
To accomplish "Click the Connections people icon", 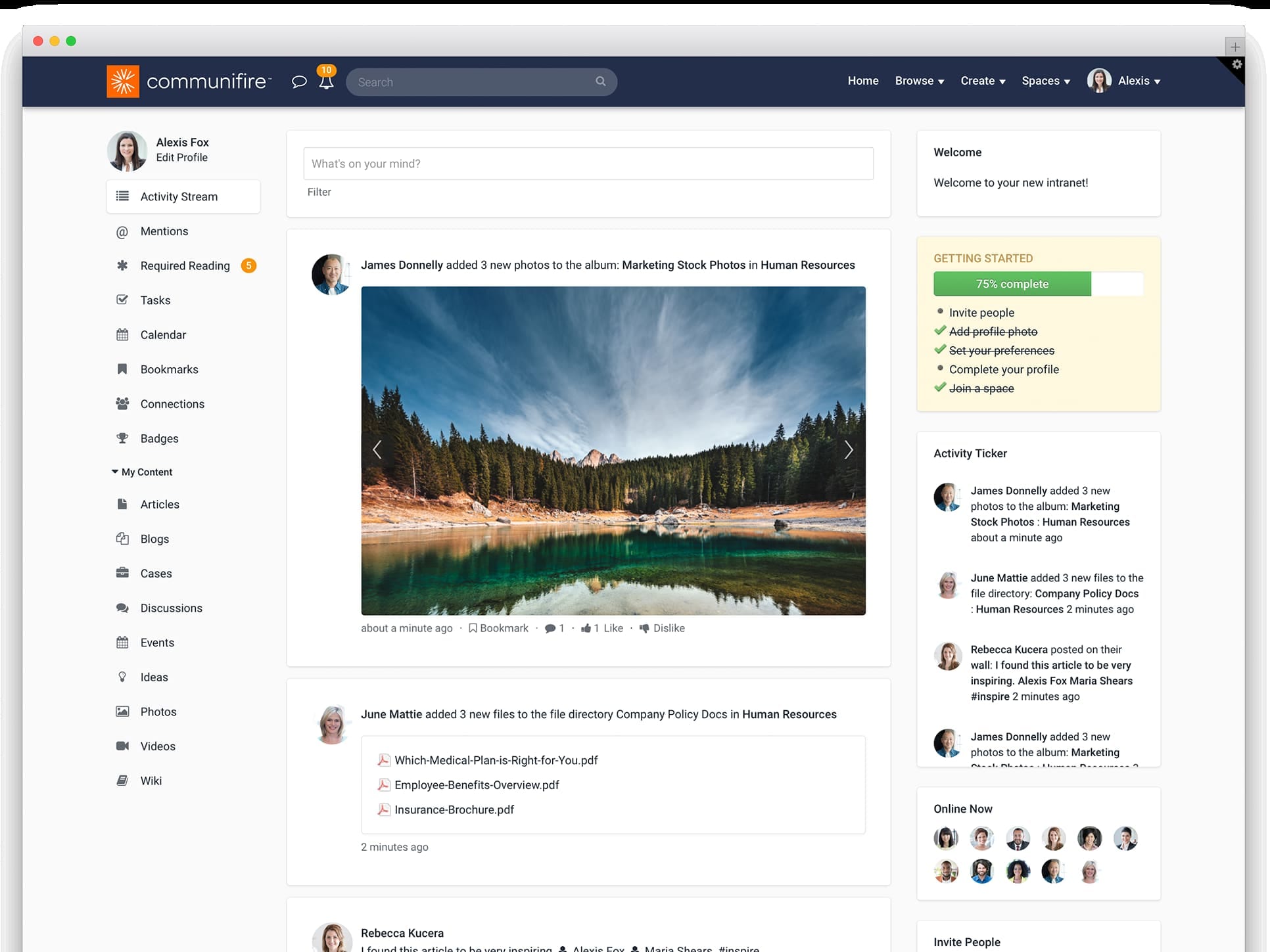I will click(122, 403).
